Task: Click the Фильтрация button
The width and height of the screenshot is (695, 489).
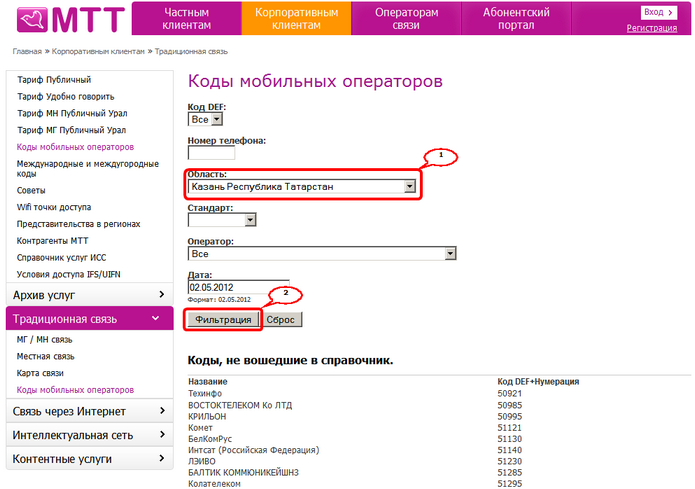Action: [223, 320]
